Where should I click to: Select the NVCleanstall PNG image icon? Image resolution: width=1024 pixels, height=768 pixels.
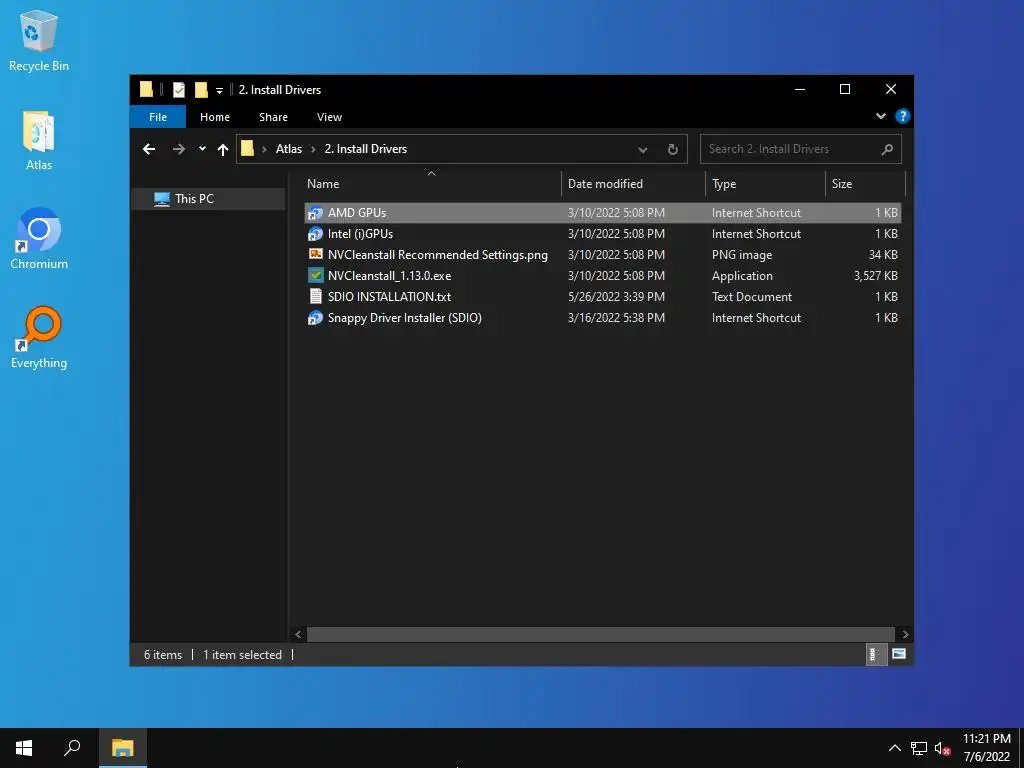[x=315, y=255]
